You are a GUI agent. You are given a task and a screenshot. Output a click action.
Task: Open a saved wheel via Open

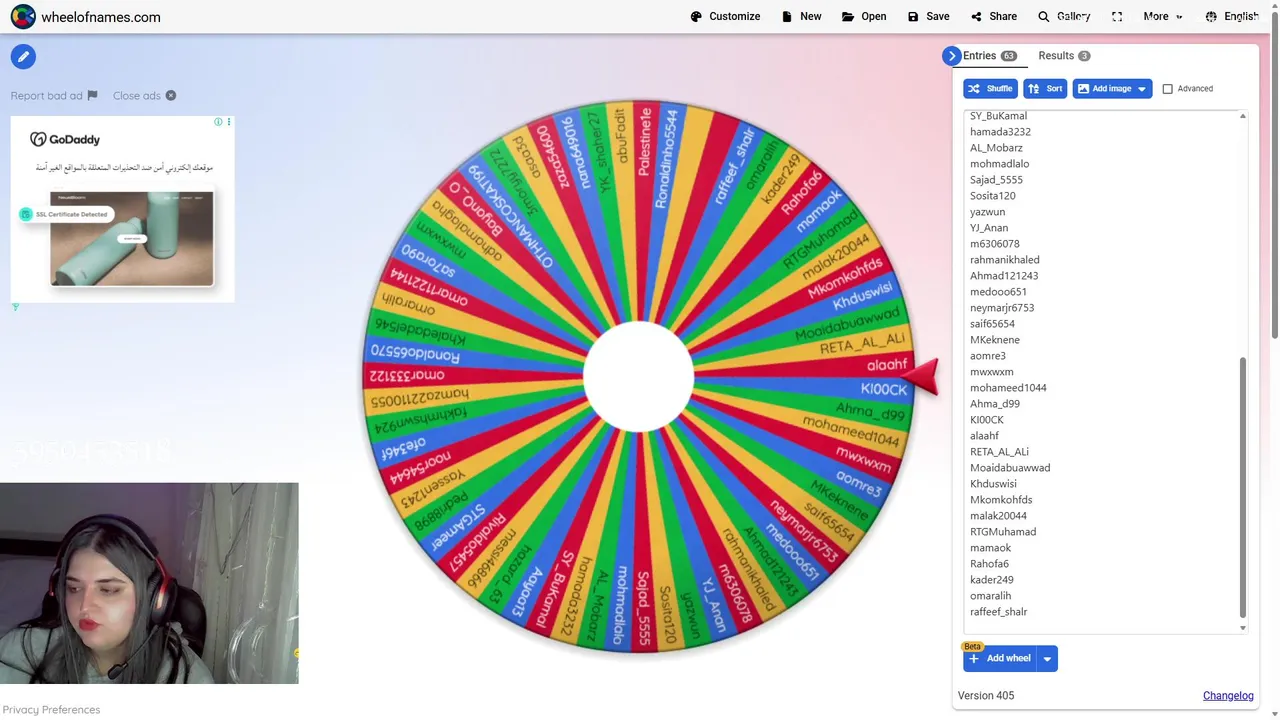coord(864,16)
